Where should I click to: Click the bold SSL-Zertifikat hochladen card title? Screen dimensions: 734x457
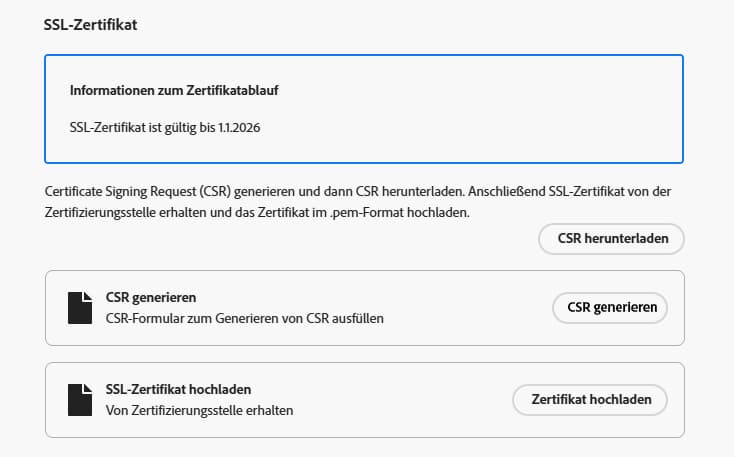(178, 390)
